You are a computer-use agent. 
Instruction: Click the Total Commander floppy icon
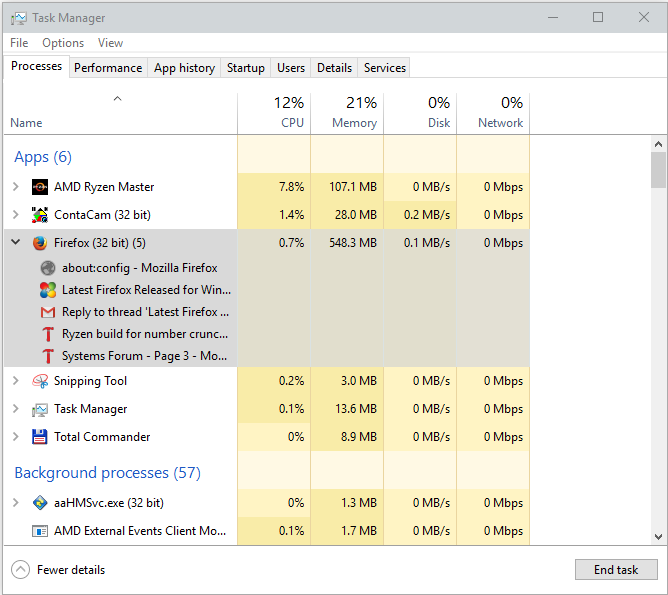40,437
